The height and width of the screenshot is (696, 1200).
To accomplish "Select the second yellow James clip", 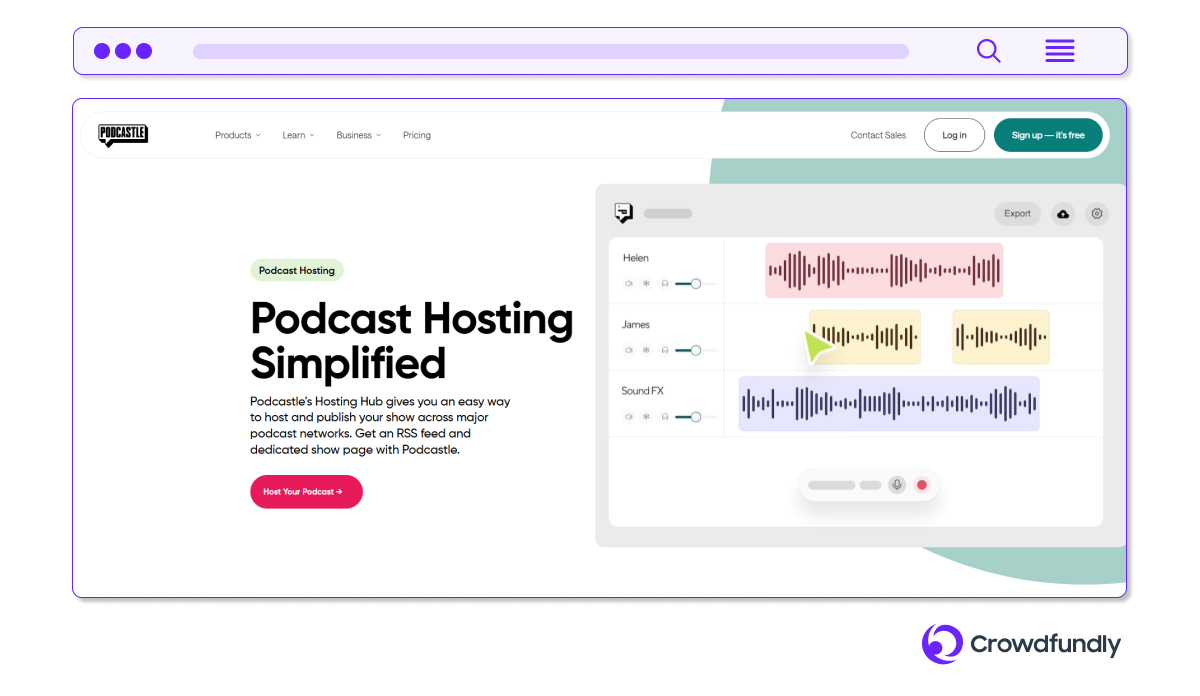I will (x=1001, y=337).
